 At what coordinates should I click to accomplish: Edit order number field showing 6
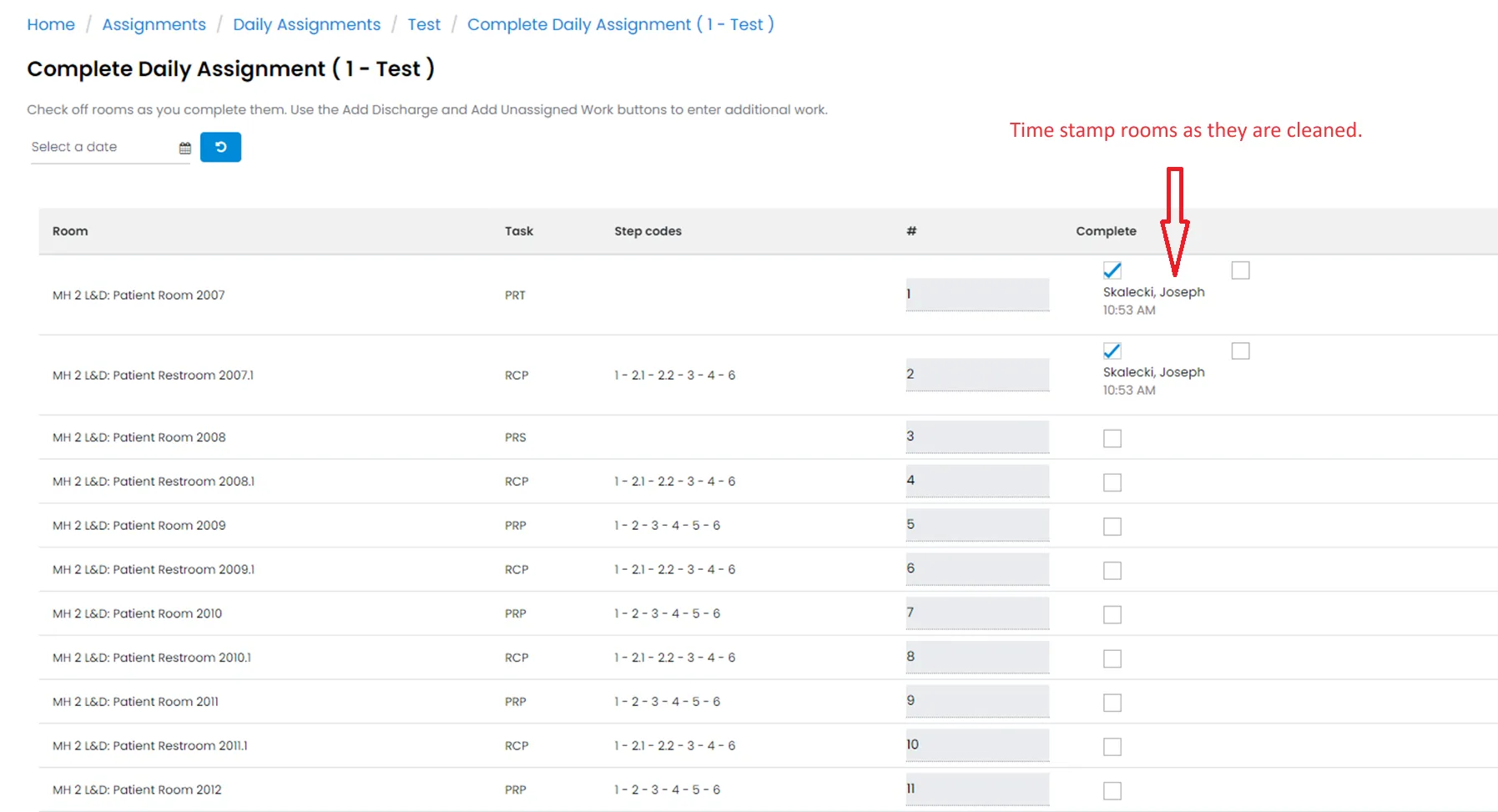[977, 569]
